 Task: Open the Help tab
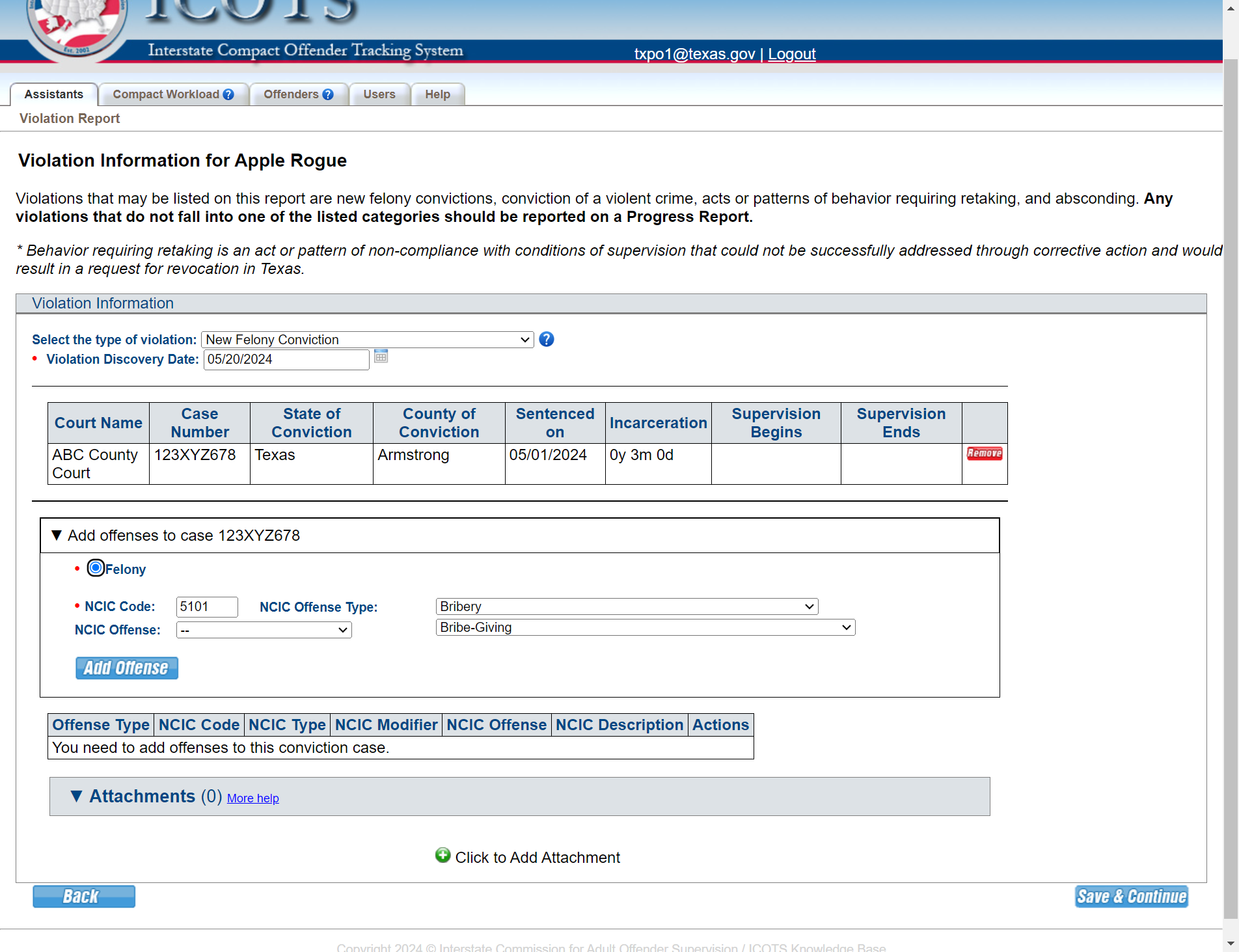click(x=438, y=94)
